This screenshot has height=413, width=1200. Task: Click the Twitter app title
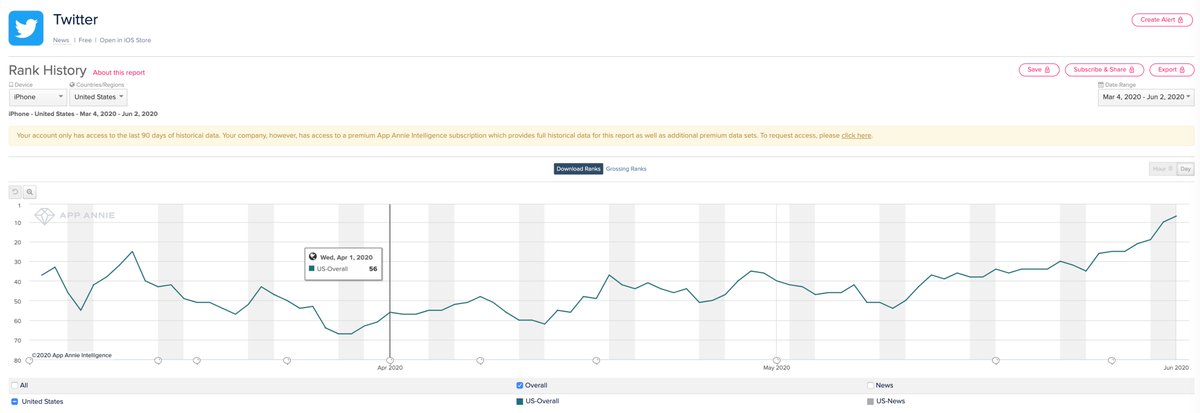pos(76,20)
